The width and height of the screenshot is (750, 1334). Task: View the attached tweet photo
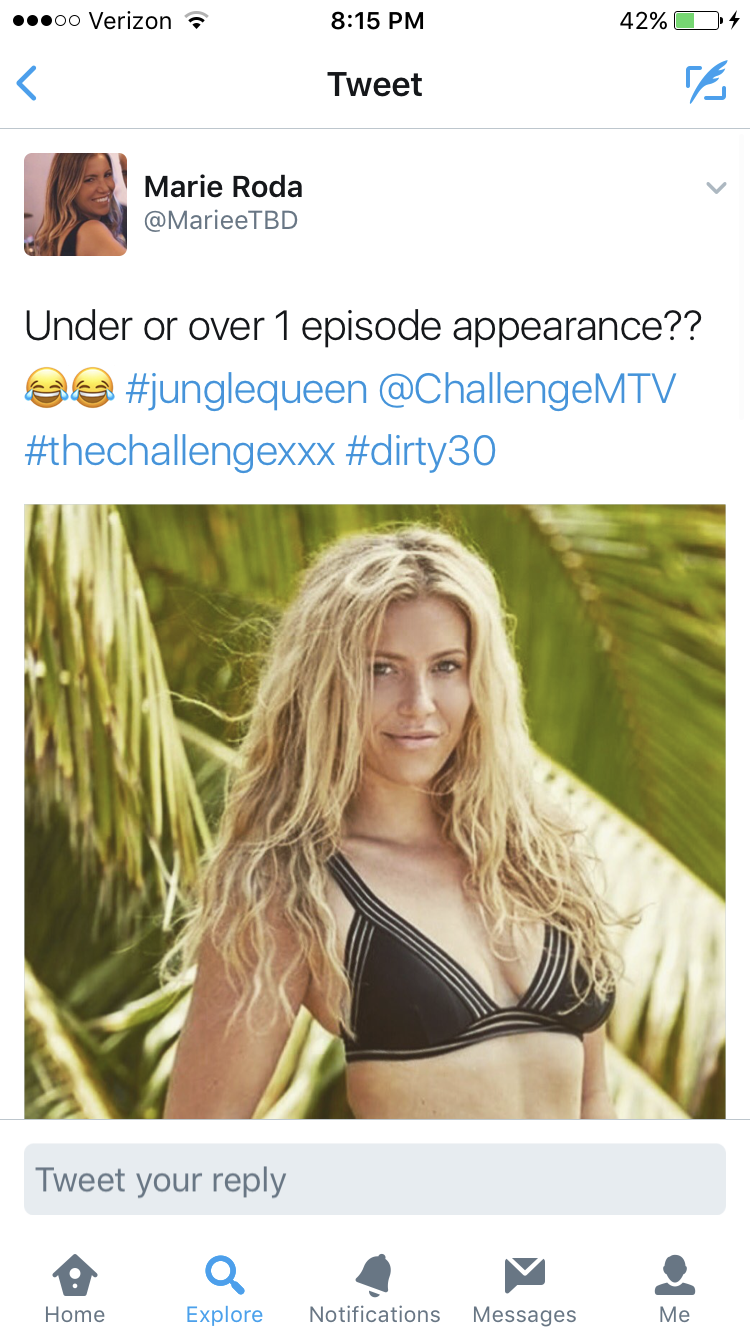(375, 811)
